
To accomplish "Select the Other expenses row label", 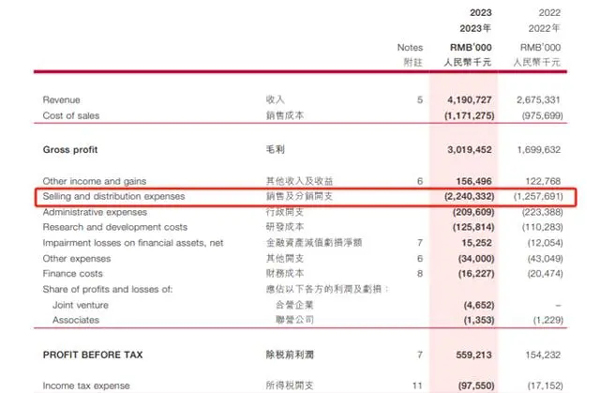I will (x=77, y=259).
